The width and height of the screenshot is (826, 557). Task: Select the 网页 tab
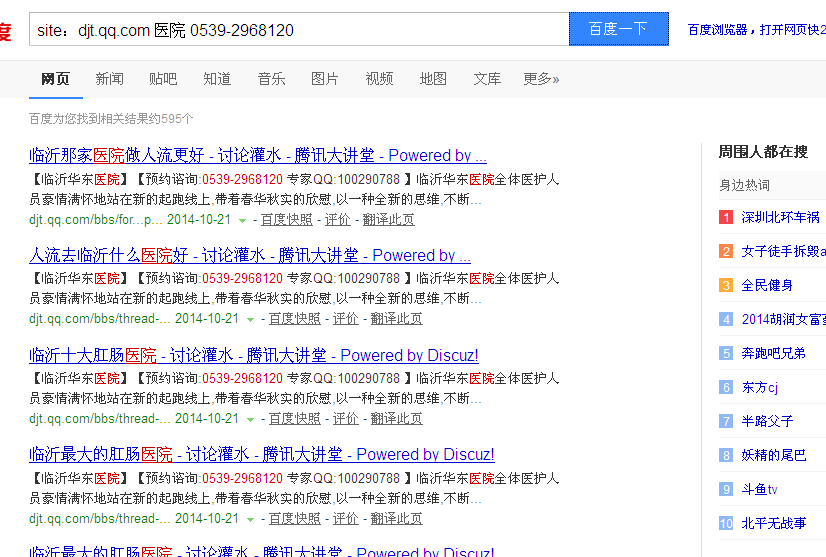click(x=55, y=79)
